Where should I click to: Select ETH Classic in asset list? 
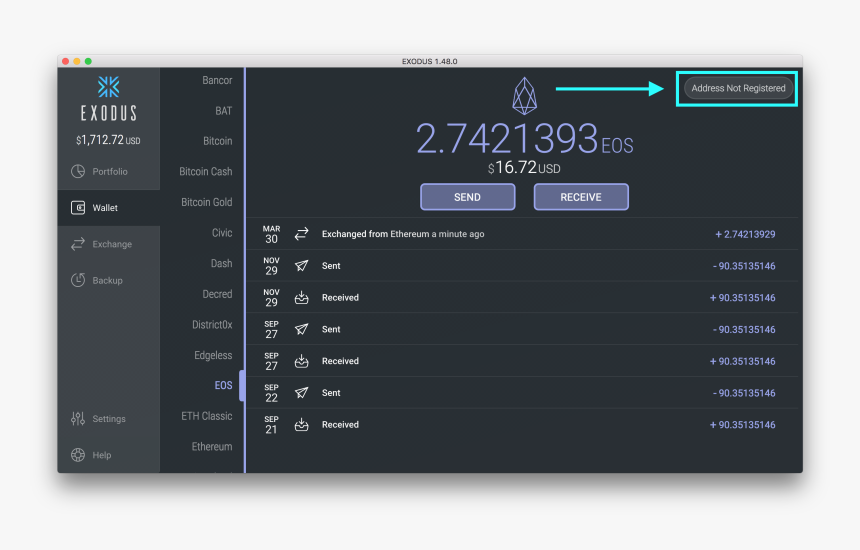click(206, 416)
